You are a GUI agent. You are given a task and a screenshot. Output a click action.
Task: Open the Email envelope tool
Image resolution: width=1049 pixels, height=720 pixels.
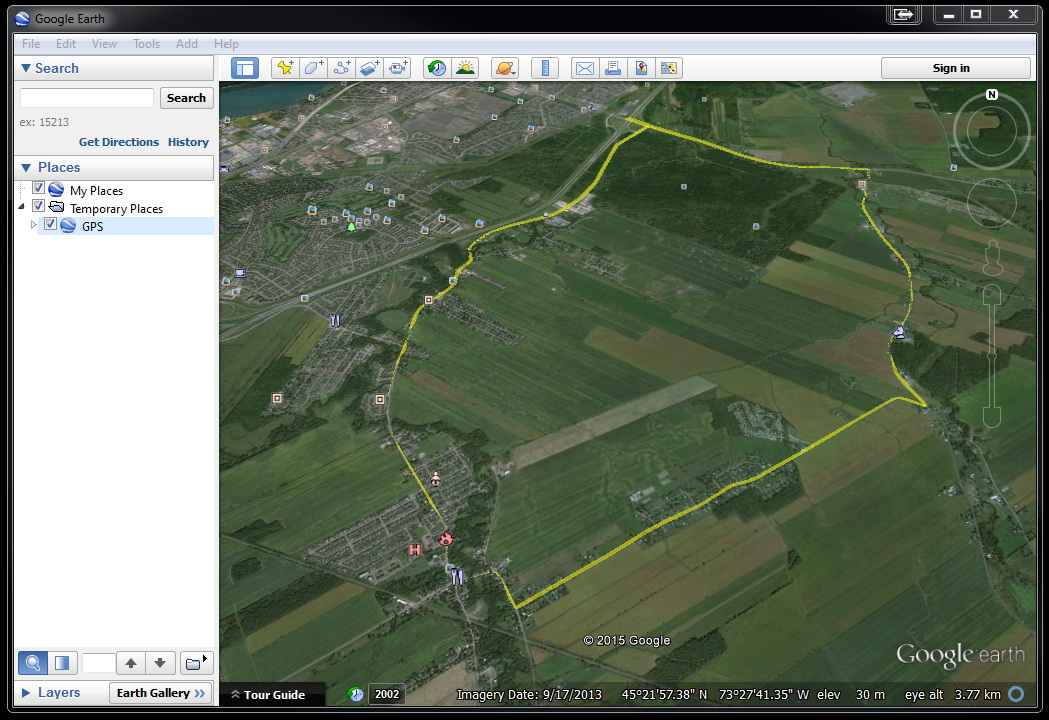[585, 68]
